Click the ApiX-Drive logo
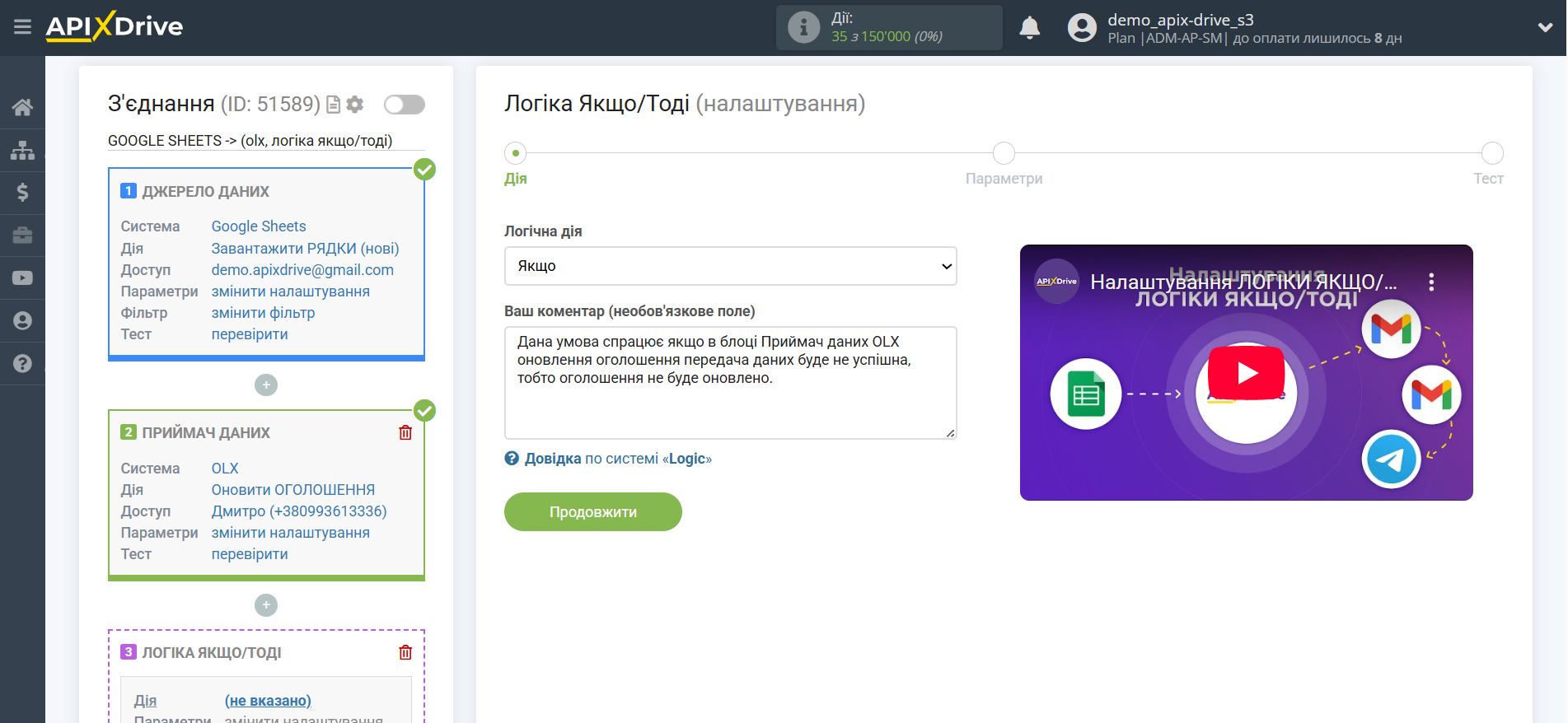The width and height of the screenshot is (1568, 723). pos(115,26)
